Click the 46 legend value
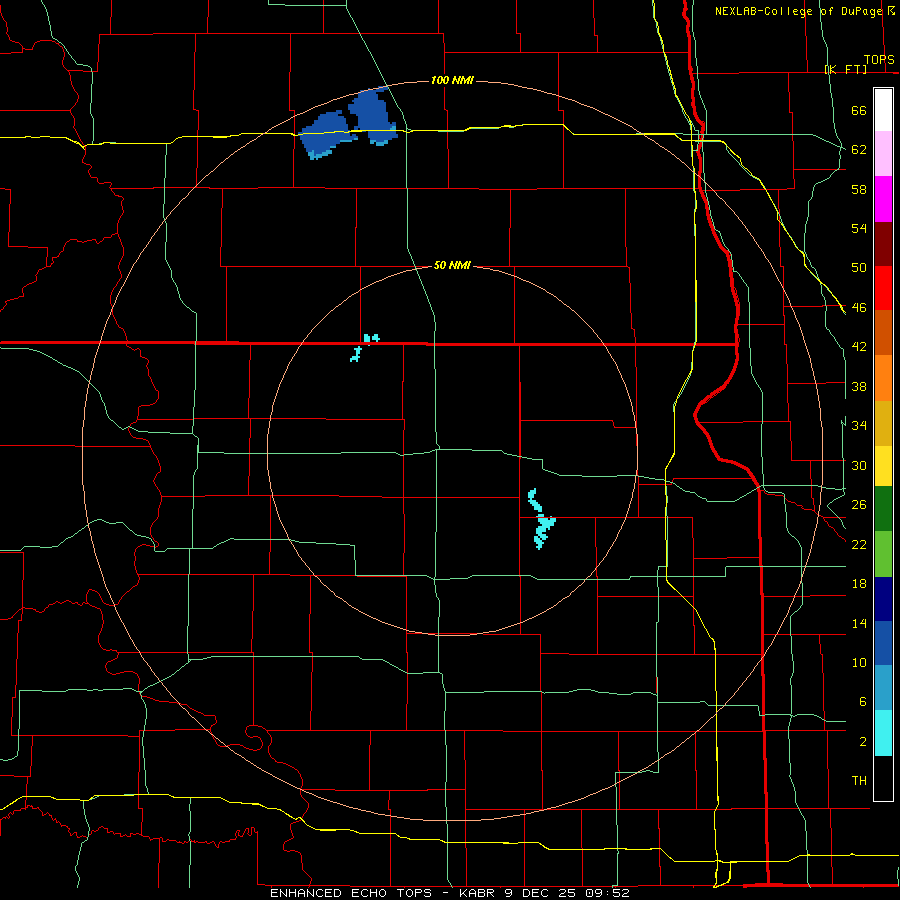The image size is (900, 900). (x=859, y=308)
